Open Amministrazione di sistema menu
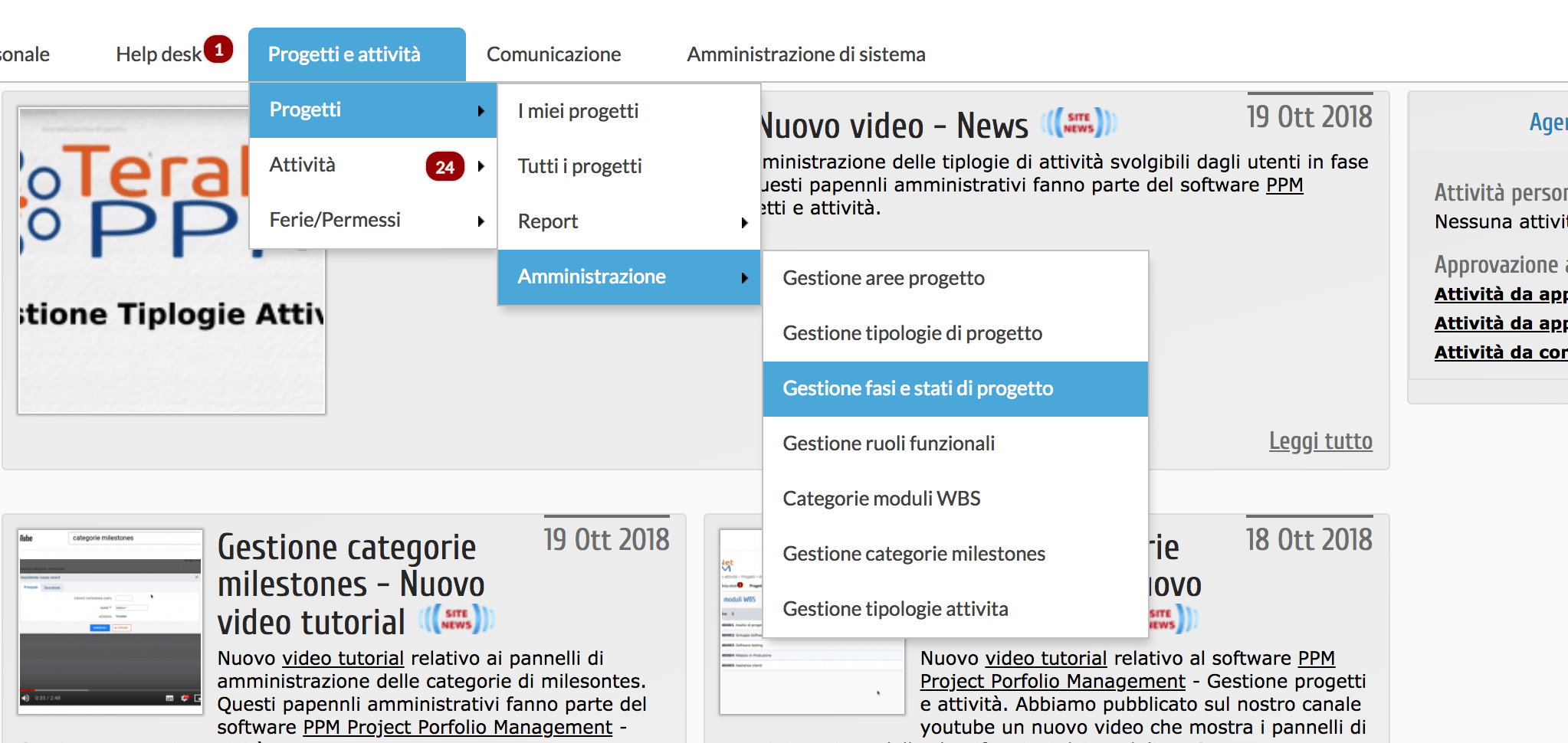The height and width of the screenshot is (743, 1568). point(806,54)
